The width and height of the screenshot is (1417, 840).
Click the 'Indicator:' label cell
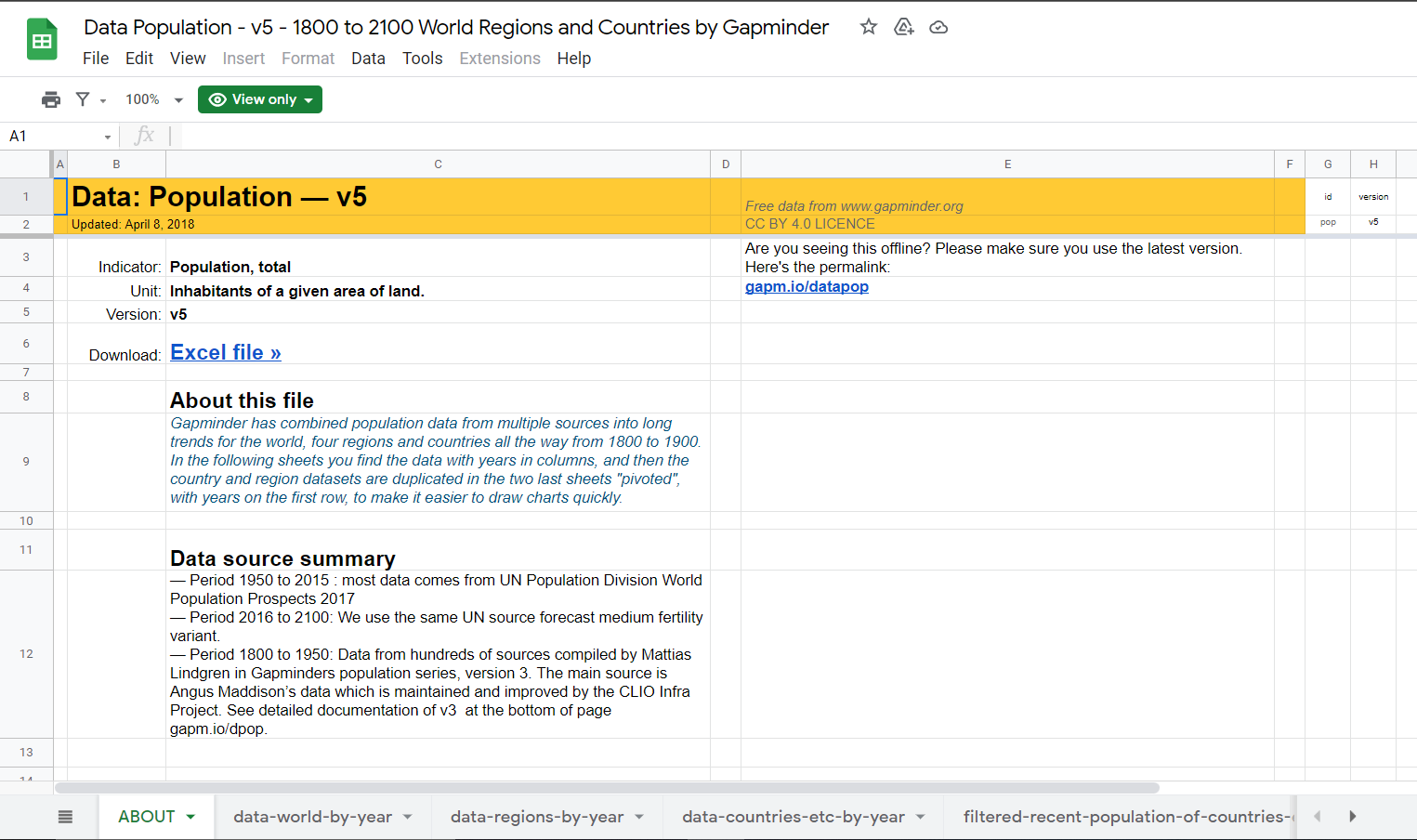pos(130,267)
